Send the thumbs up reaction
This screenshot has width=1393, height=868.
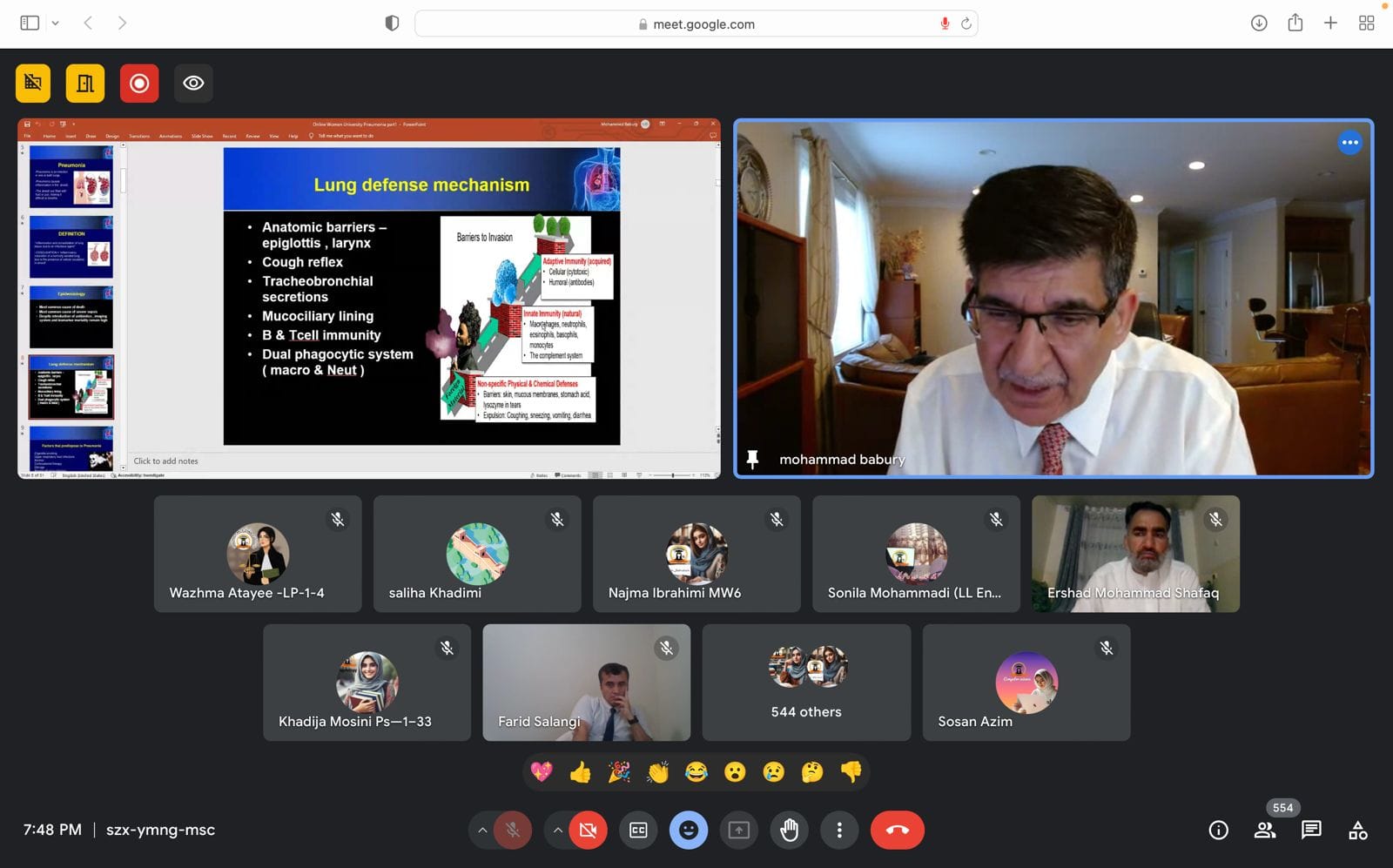tap(580, 772)
